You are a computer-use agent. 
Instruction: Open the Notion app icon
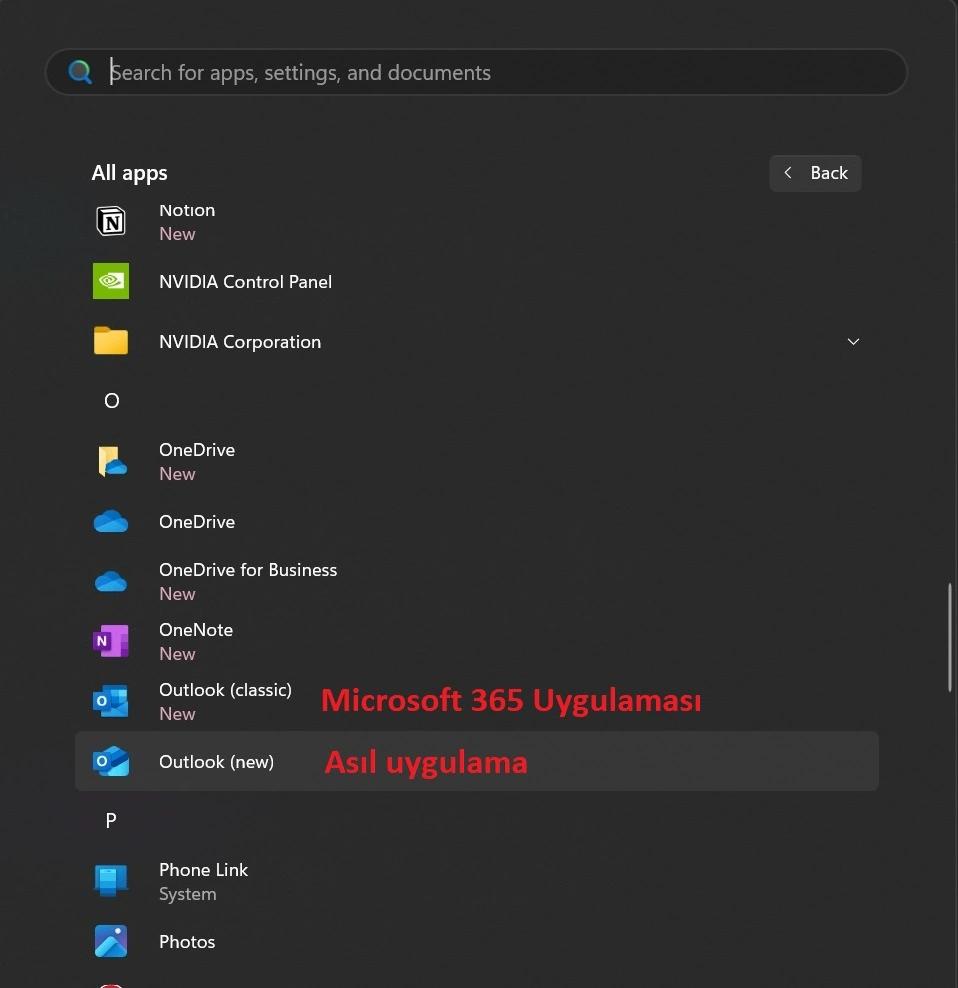[x=111, y=221]
